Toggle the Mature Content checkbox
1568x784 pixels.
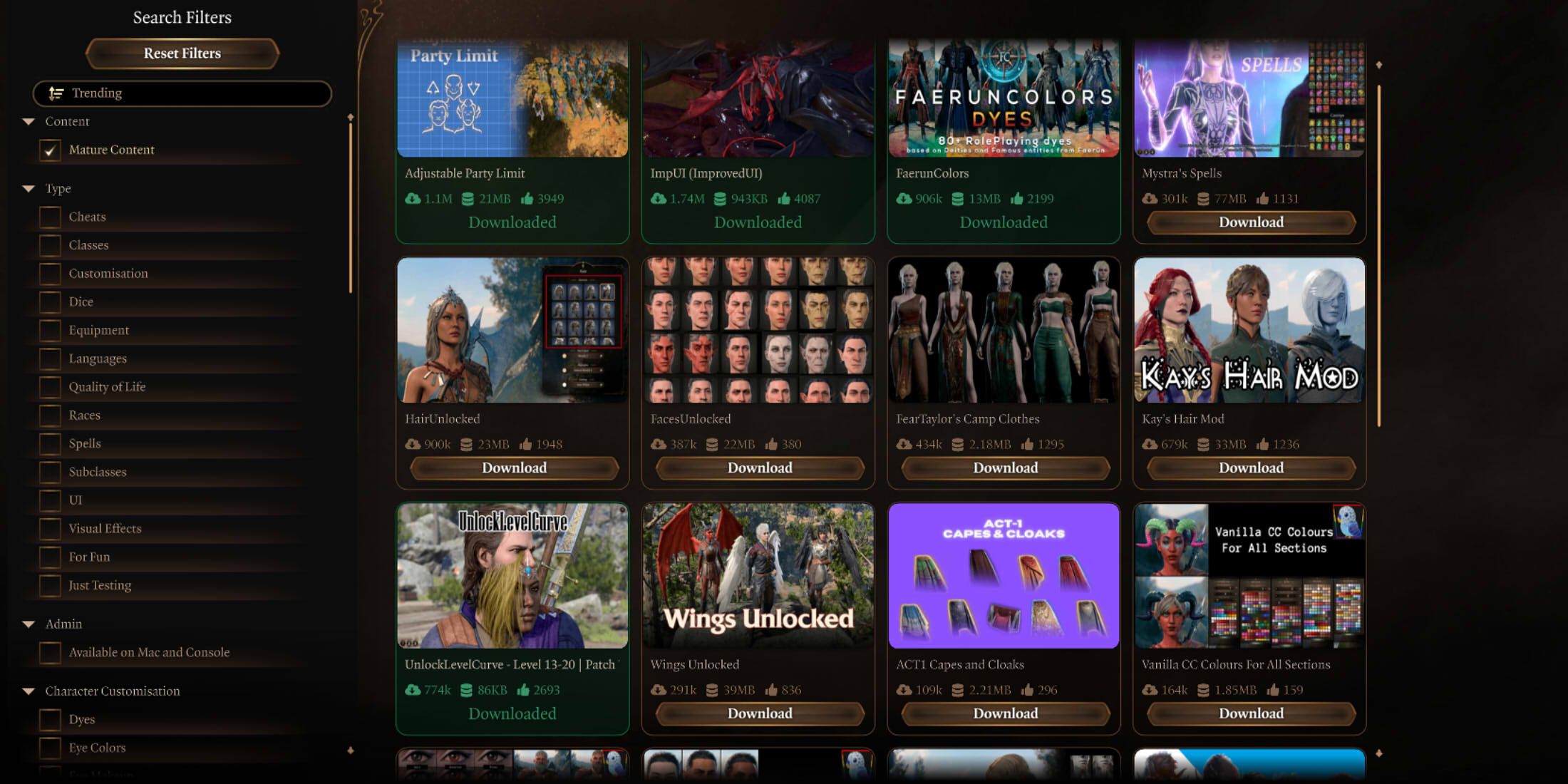click(52, 149)
